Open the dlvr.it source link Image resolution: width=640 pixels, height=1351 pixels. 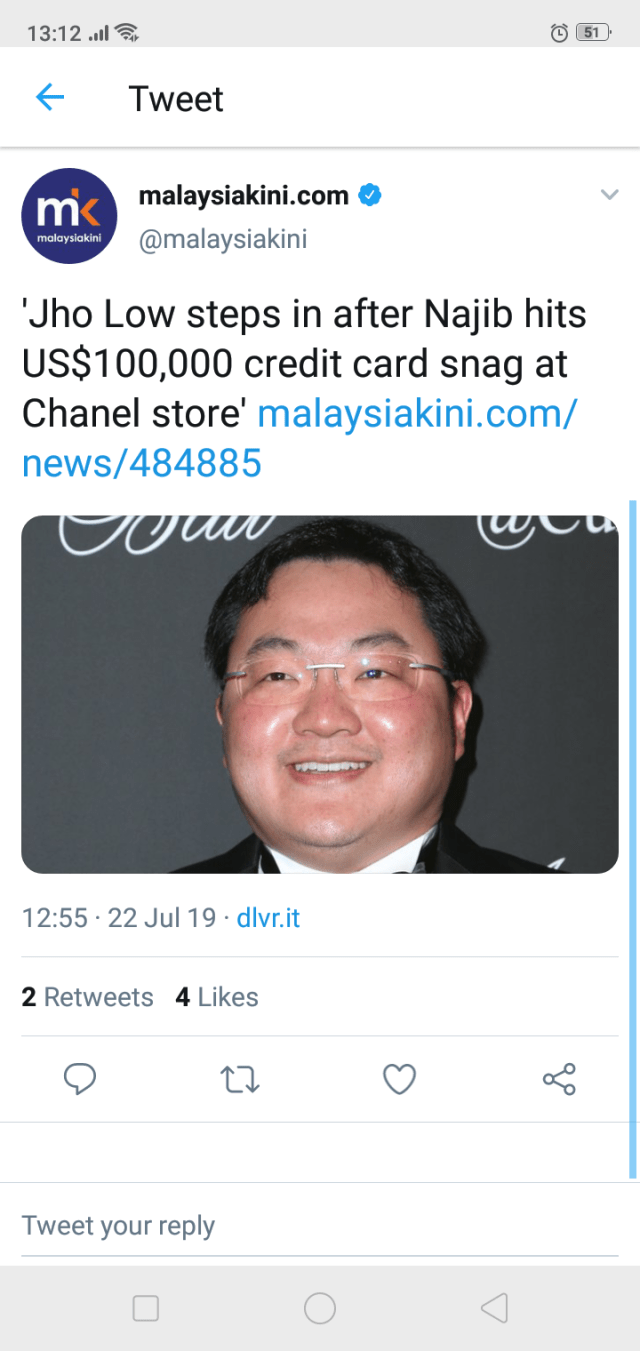click(x=268, y=918)
